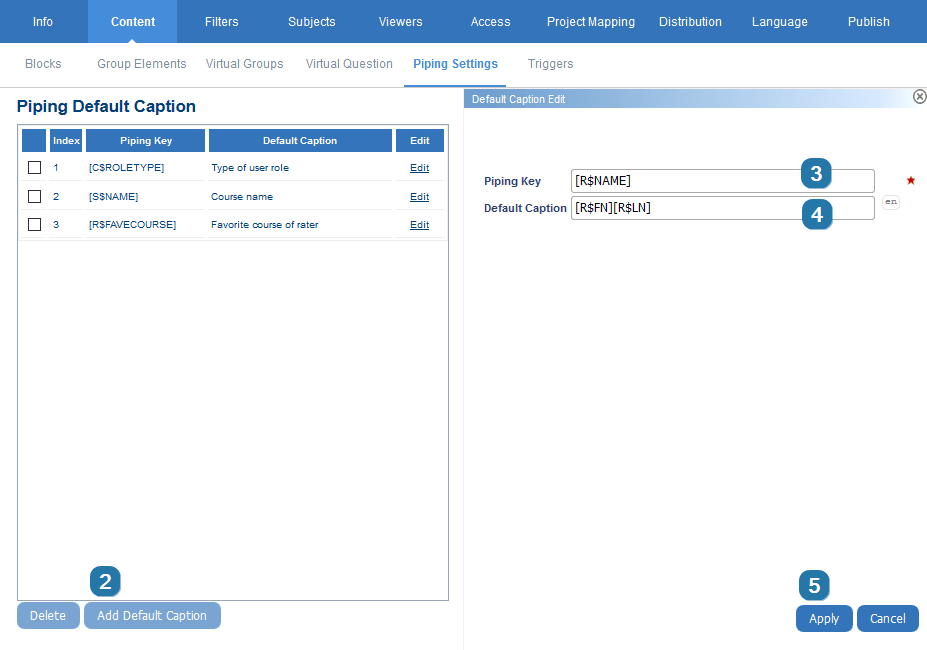Click the 'Type of user role' caption

pyautogui.click(x=250, y=168)
